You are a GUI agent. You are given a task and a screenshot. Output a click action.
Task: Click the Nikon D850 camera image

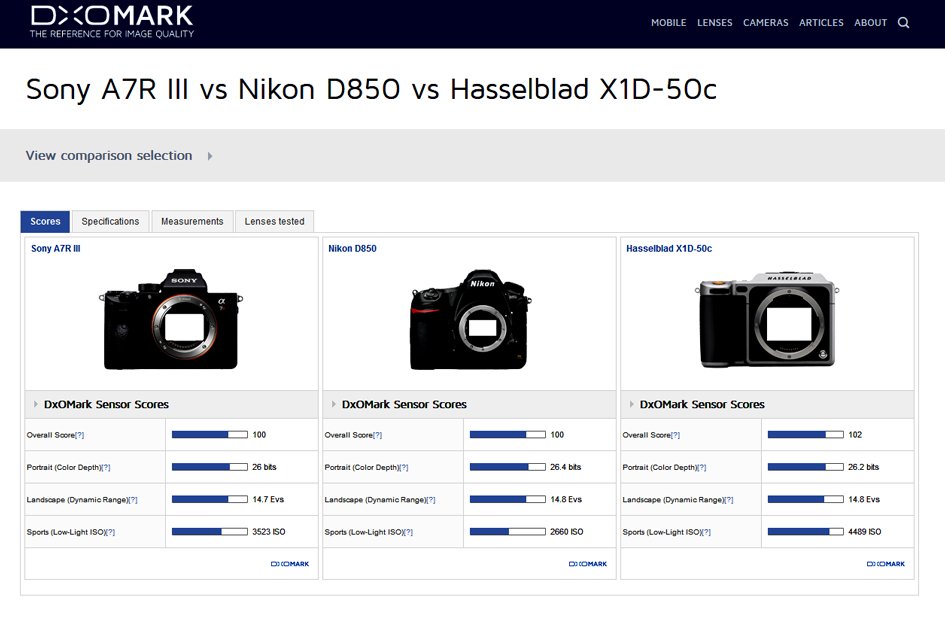(468, 320)
